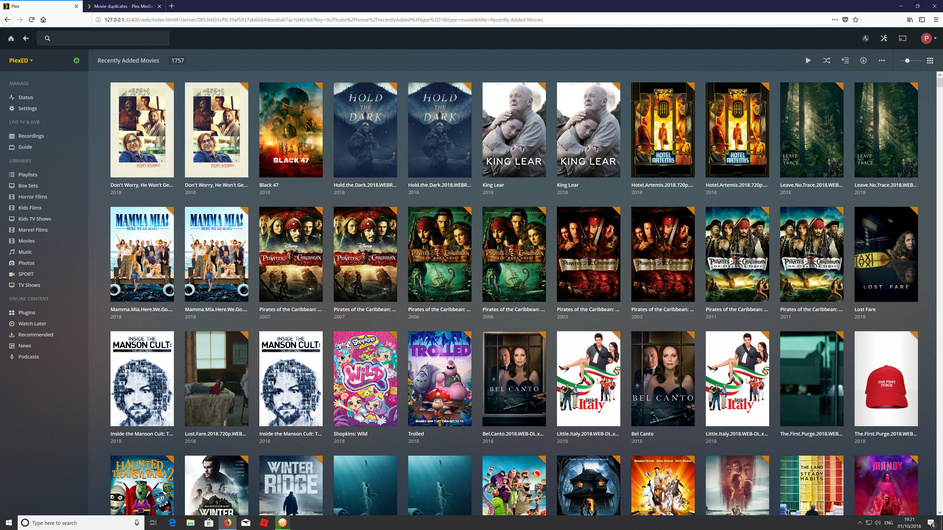943x530 pixels.
Task: Open Recordings under Live TV & DVR
Action: coord(31,136)
